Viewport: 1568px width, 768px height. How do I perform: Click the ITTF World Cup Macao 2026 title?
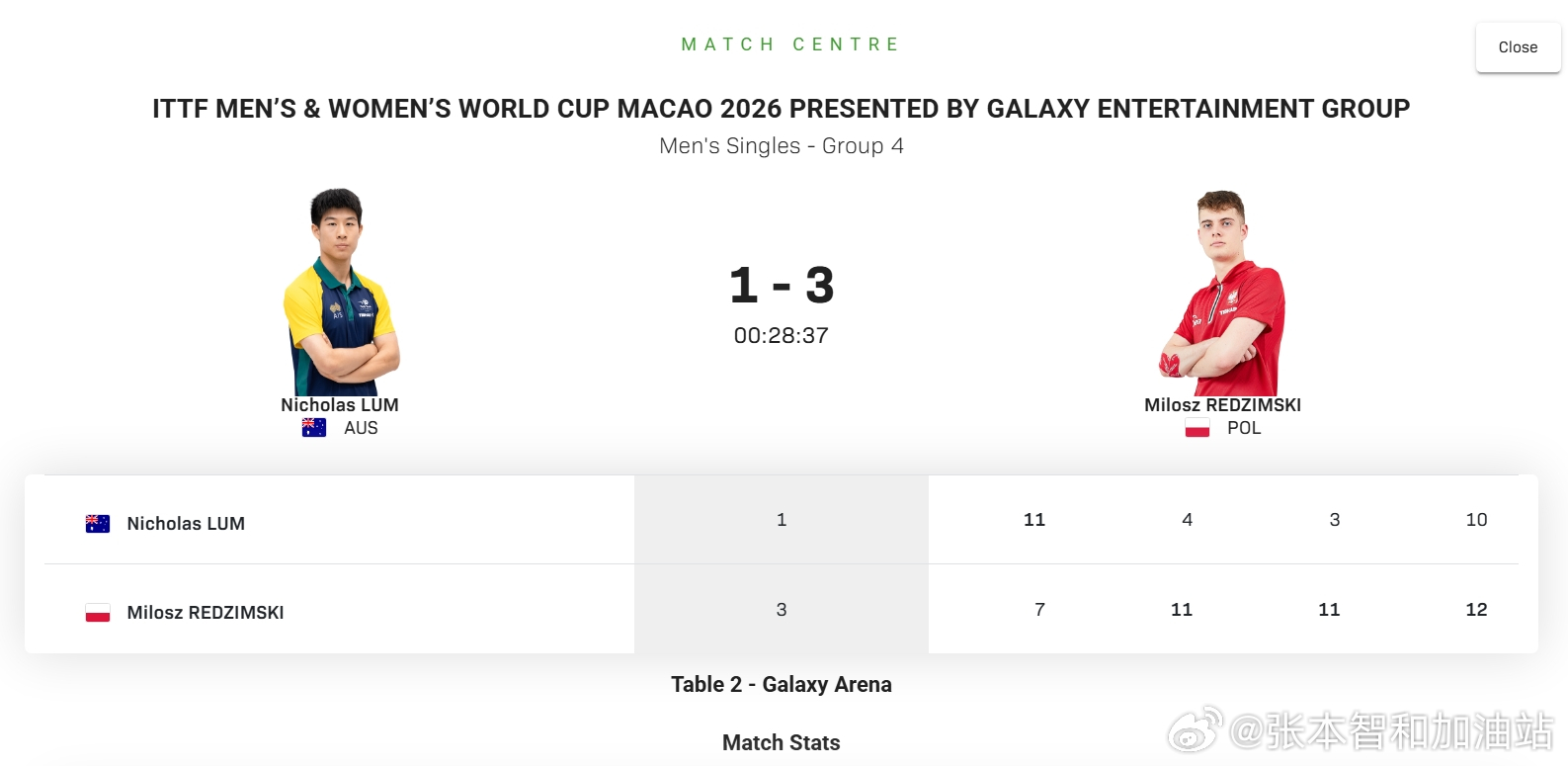(781, 109)
